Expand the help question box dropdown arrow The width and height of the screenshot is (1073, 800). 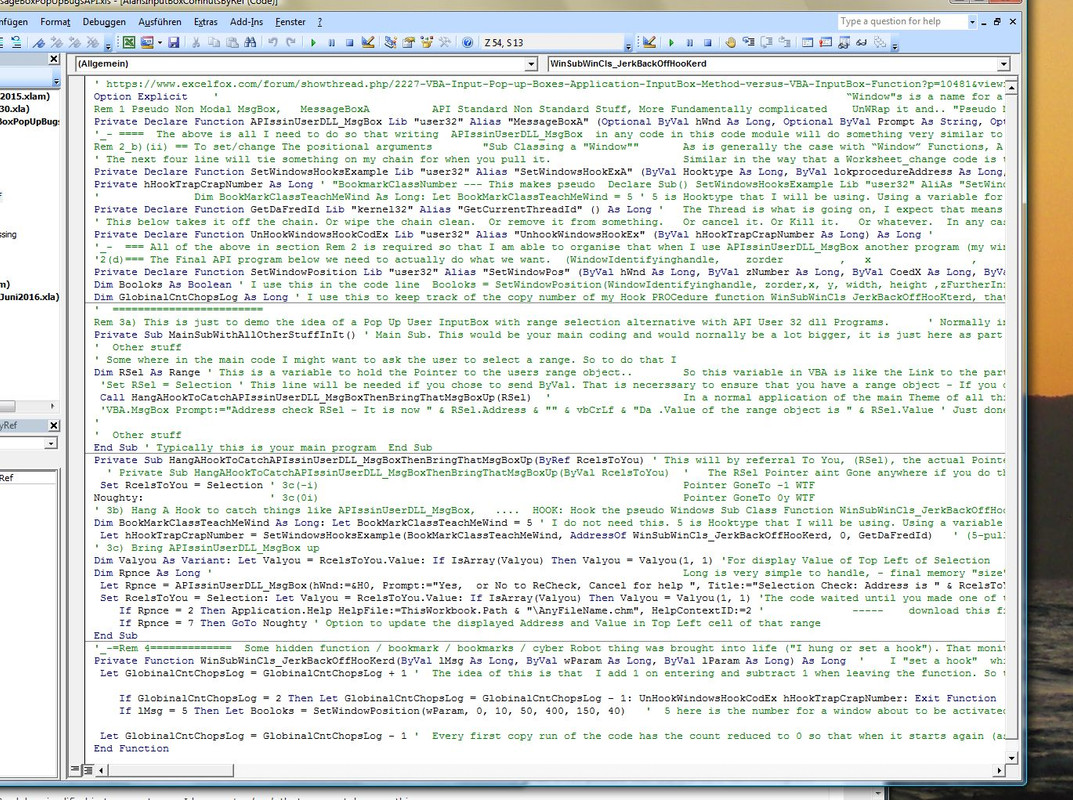pyautogui.click(x=972, y=22)
